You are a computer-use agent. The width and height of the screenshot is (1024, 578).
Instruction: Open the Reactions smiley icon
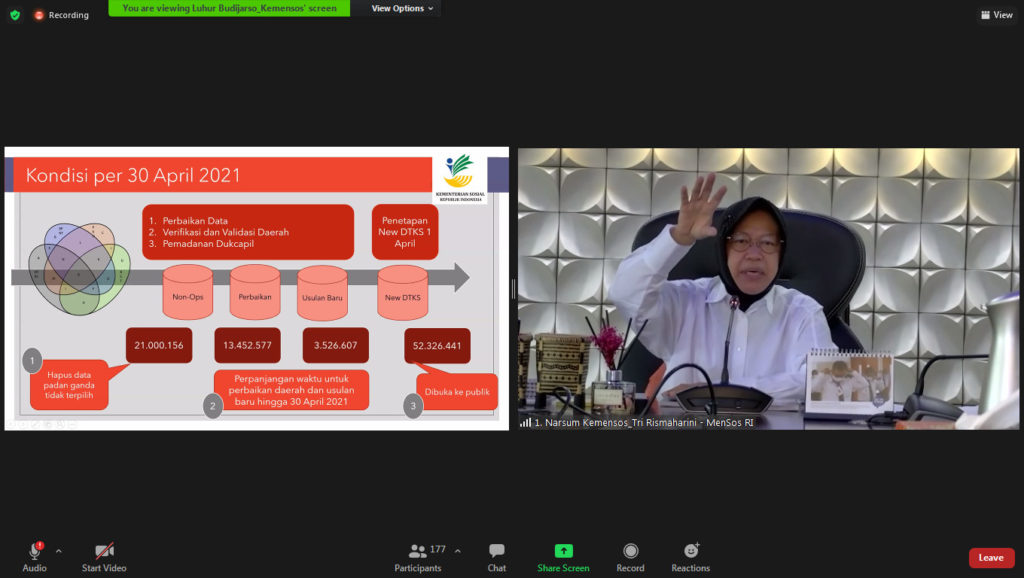coord(691,551)
